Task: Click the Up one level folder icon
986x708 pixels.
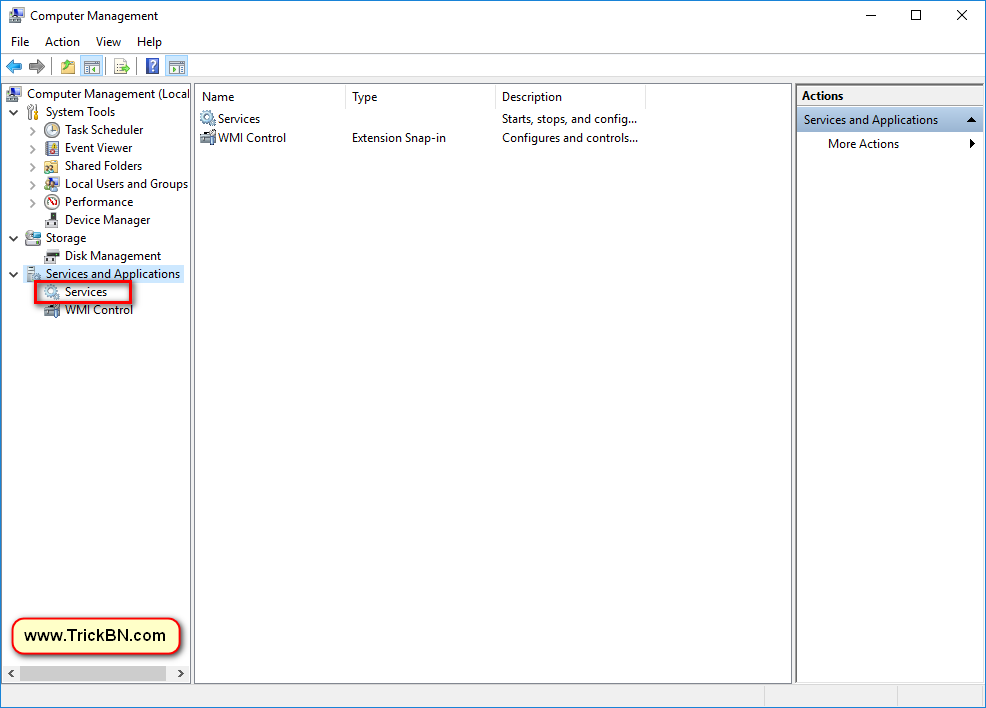Action: pos(68,66)
